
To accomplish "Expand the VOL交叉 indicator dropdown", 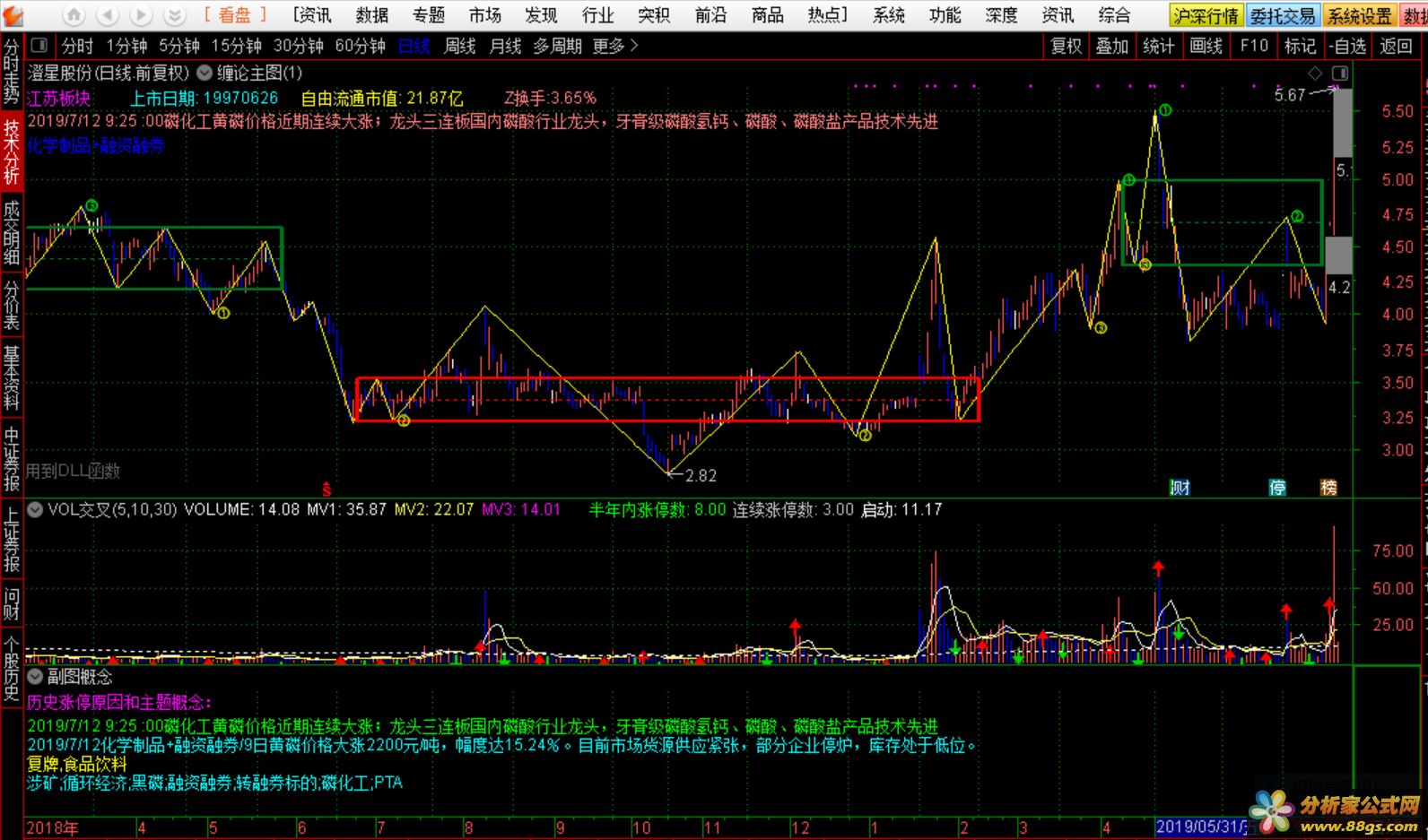I will (35, 509).
